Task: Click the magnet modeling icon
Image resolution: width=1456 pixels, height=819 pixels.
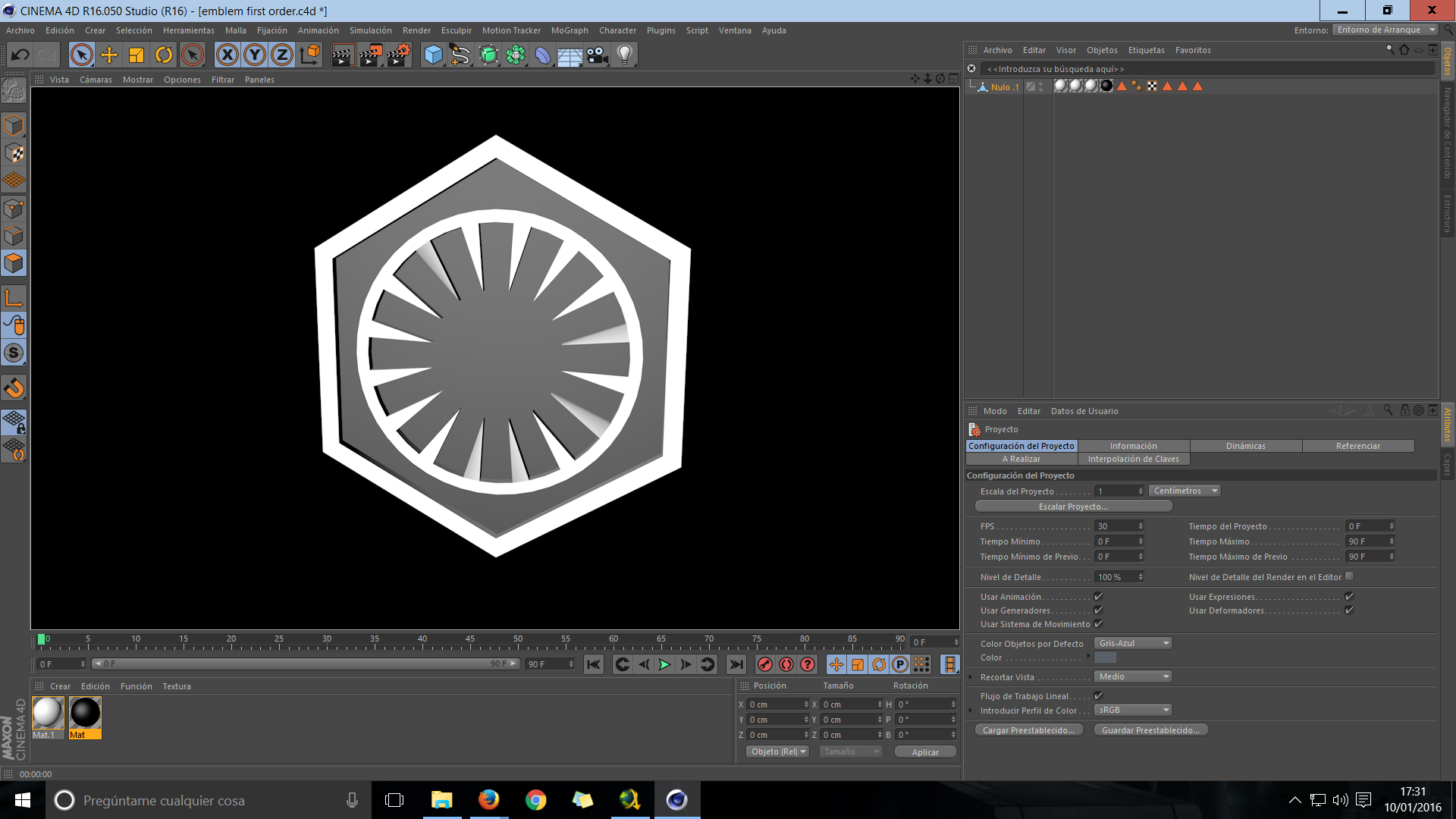Action: (x=14, y=388)
